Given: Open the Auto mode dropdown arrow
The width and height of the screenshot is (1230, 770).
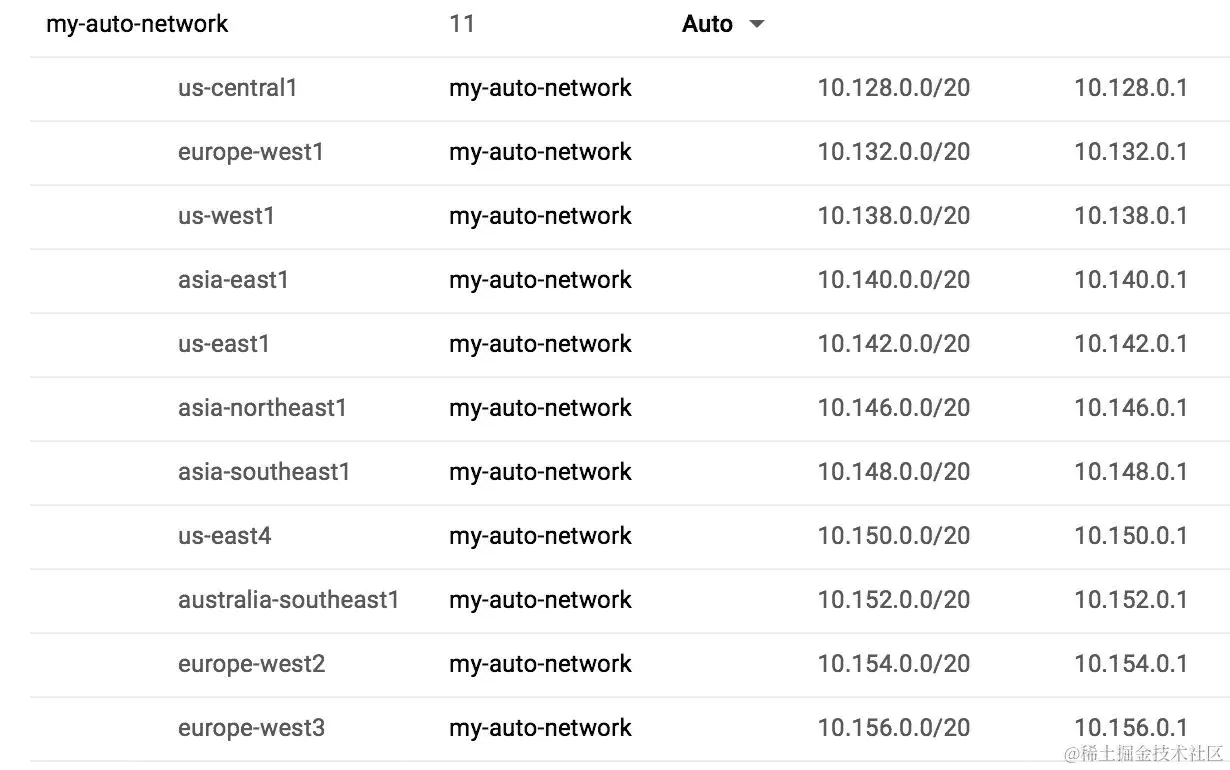Looking at the screenshot, I should pos(757,25).
